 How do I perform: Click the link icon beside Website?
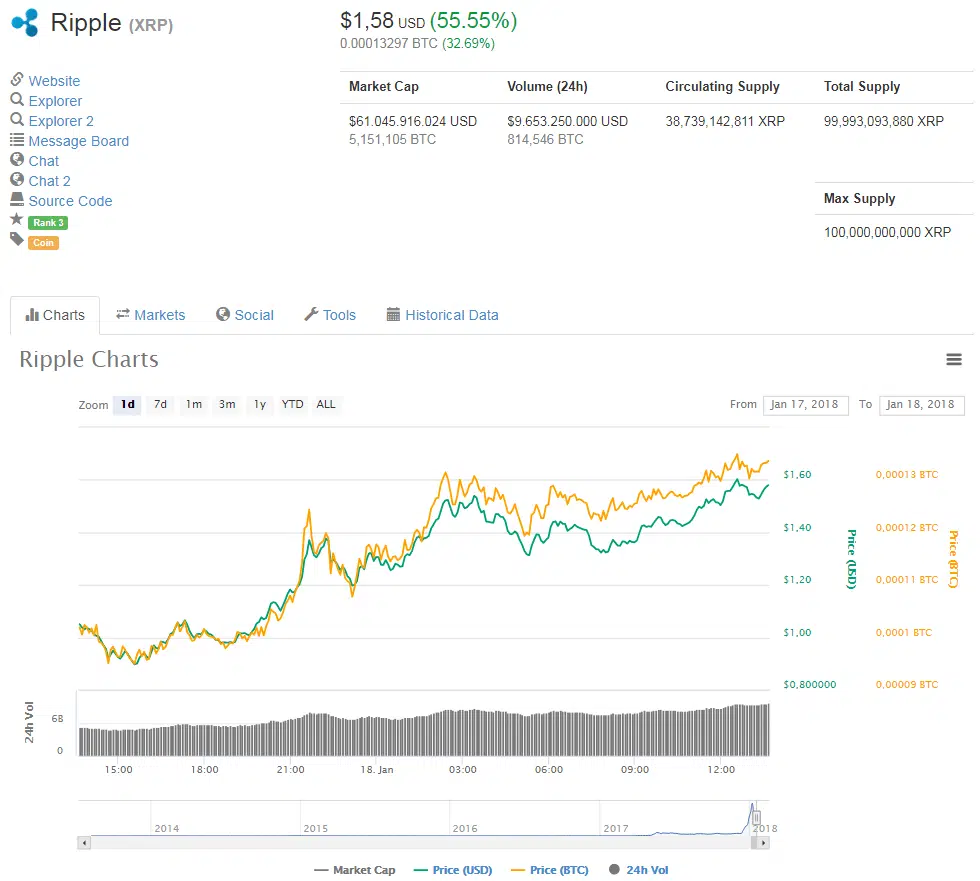17,79
